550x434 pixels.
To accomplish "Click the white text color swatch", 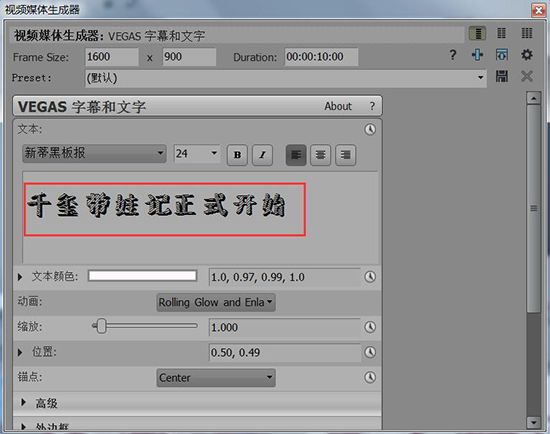I will click(x=142, y=276).
